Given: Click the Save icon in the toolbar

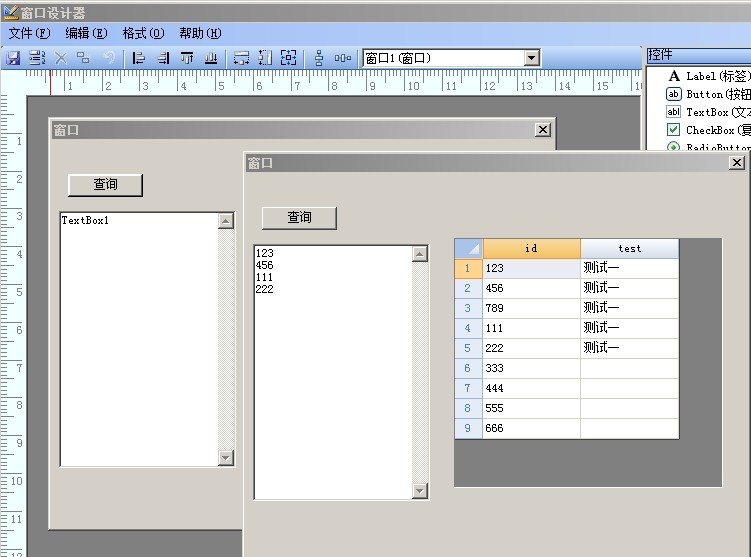Looking at the screenshot, I should click(13, 58).
